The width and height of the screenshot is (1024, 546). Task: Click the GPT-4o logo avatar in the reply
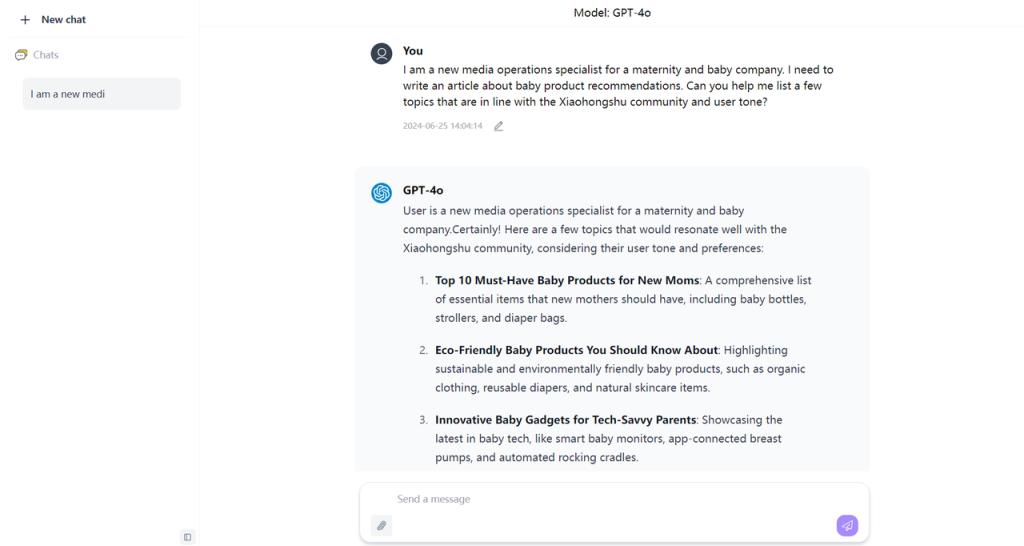(x=381, y=193)
